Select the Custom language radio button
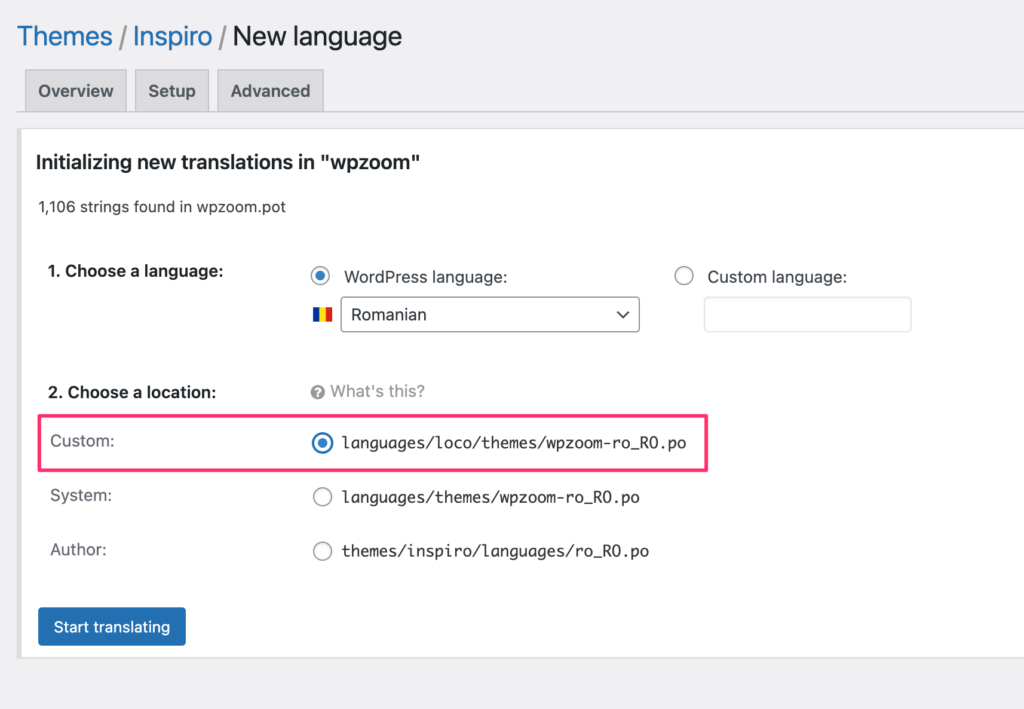Screen dimensions: 1024x709 [684, 276]
